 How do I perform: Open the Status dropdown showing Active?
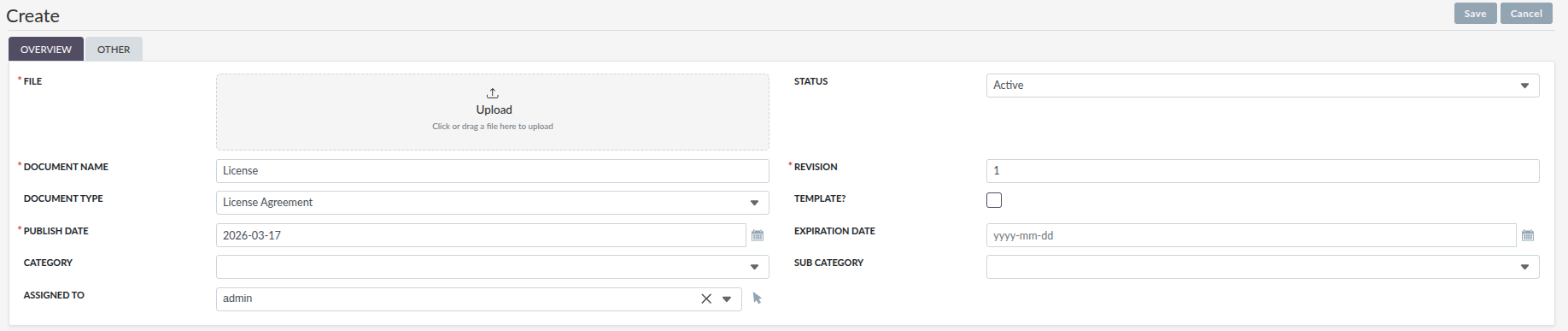click(x=1262, y=86)
